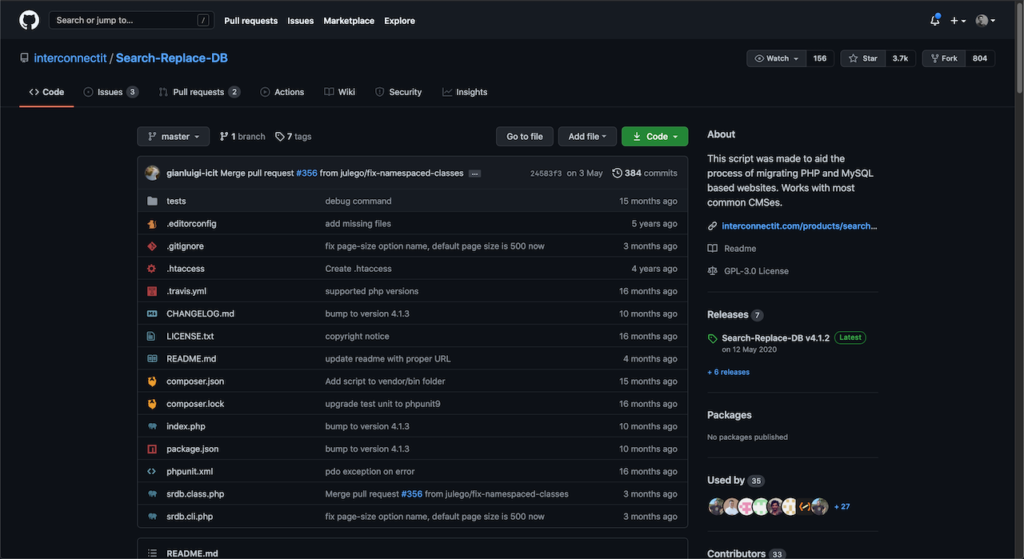Image resolution: width=1024 pixels, height=559 pixels.
Task: Click the GitHub Octocat logo
Action: [x=29, y=20]
